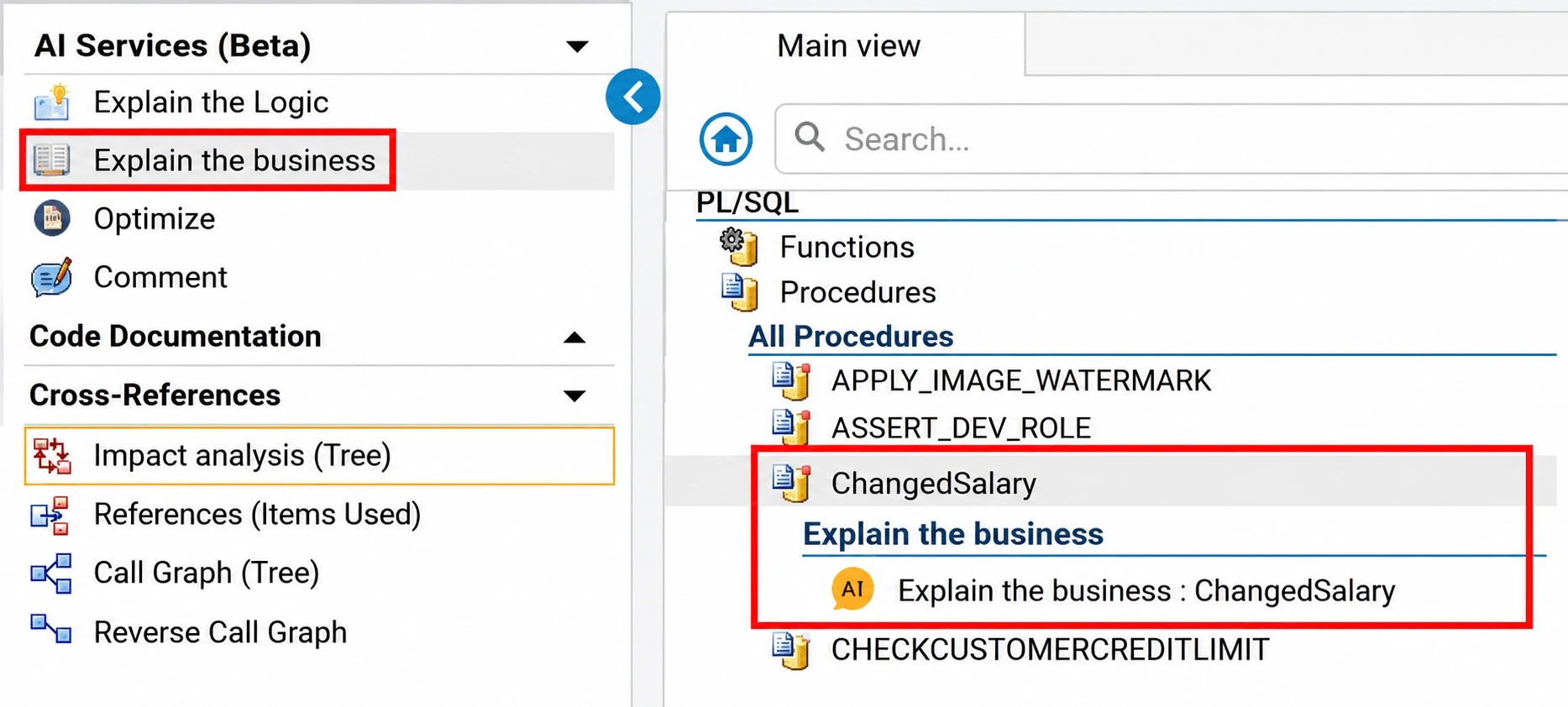Click the Call Graph (Tree) icon
The height and width of the screenshot is (707, 1568).
51,573
